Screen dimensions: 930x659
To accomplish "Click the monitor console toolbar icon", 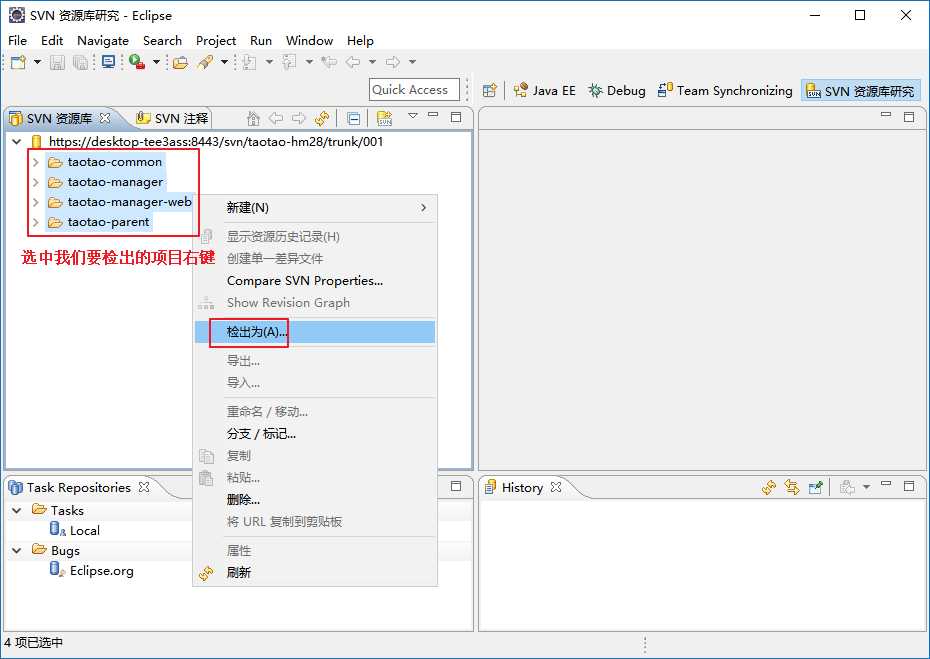I will pos(109,62).
